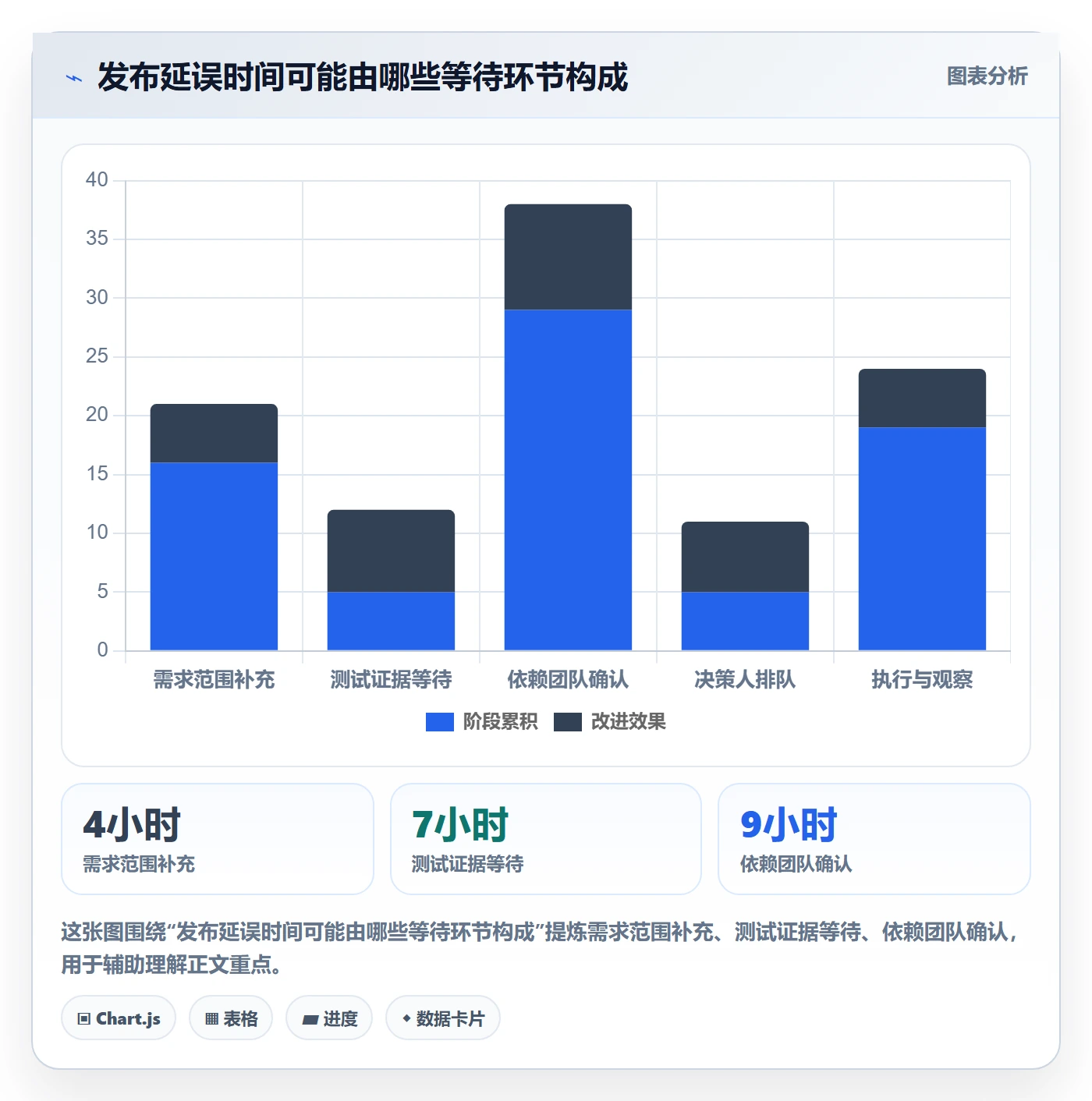Click the diamond icon in 数据卡片 chip
The height and width of the screenshot is (1101, 1092).
406,1018
